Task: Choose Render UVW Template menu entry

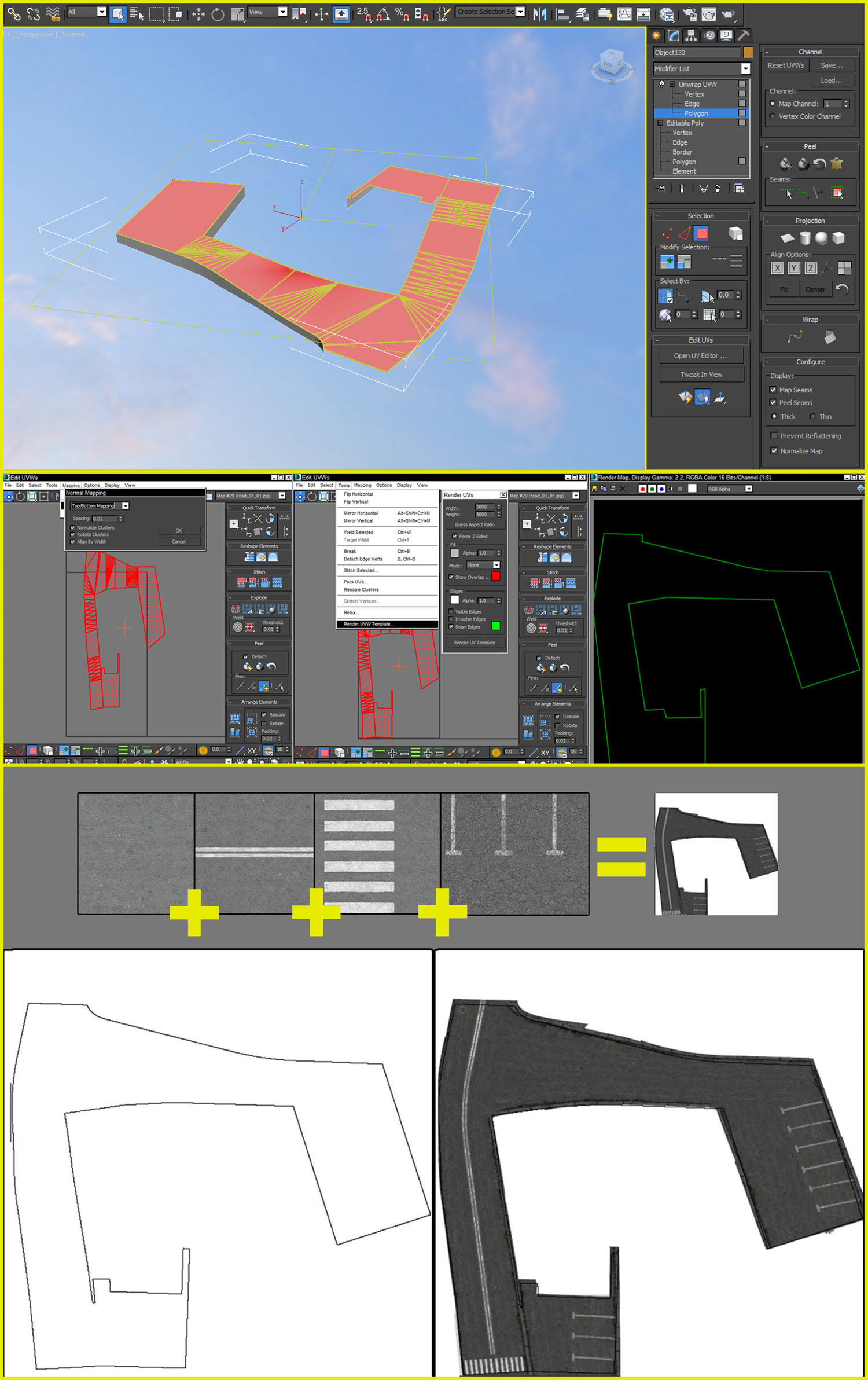Action: [387, 624]
